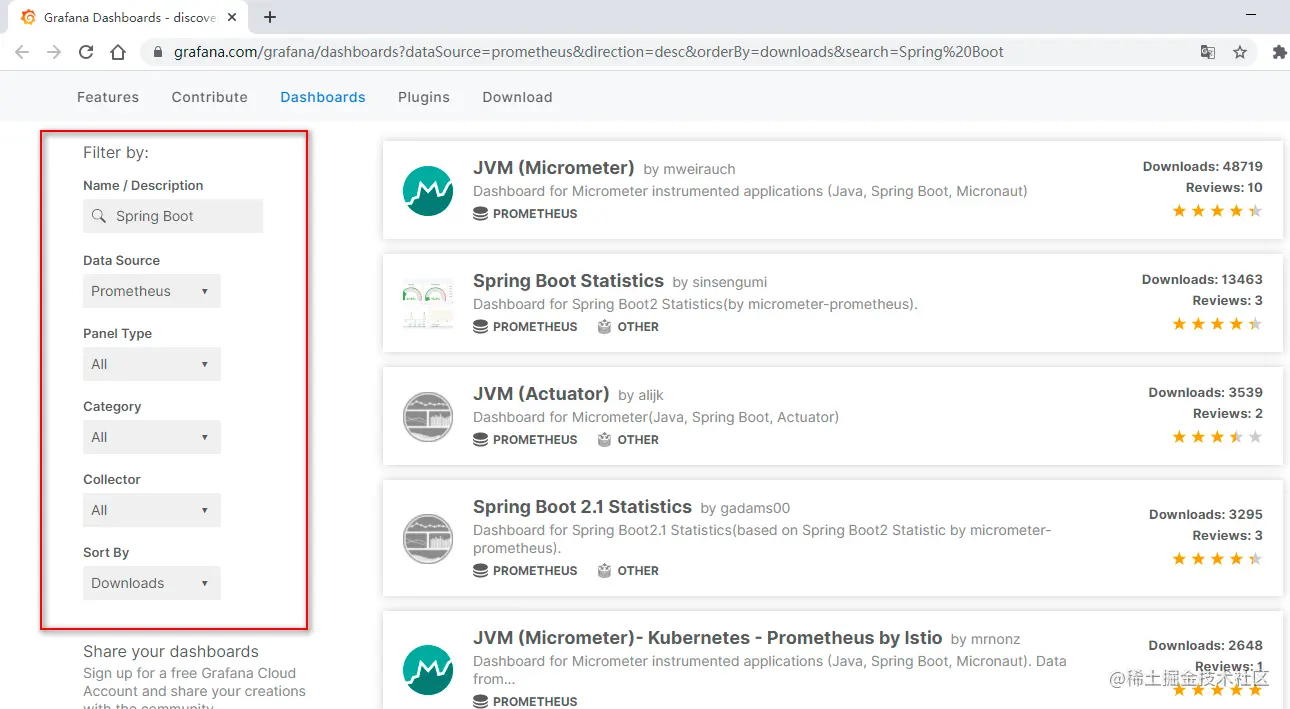Reload the page with refresh icon
Screen dimensions: 1290x709
(86, 52)
